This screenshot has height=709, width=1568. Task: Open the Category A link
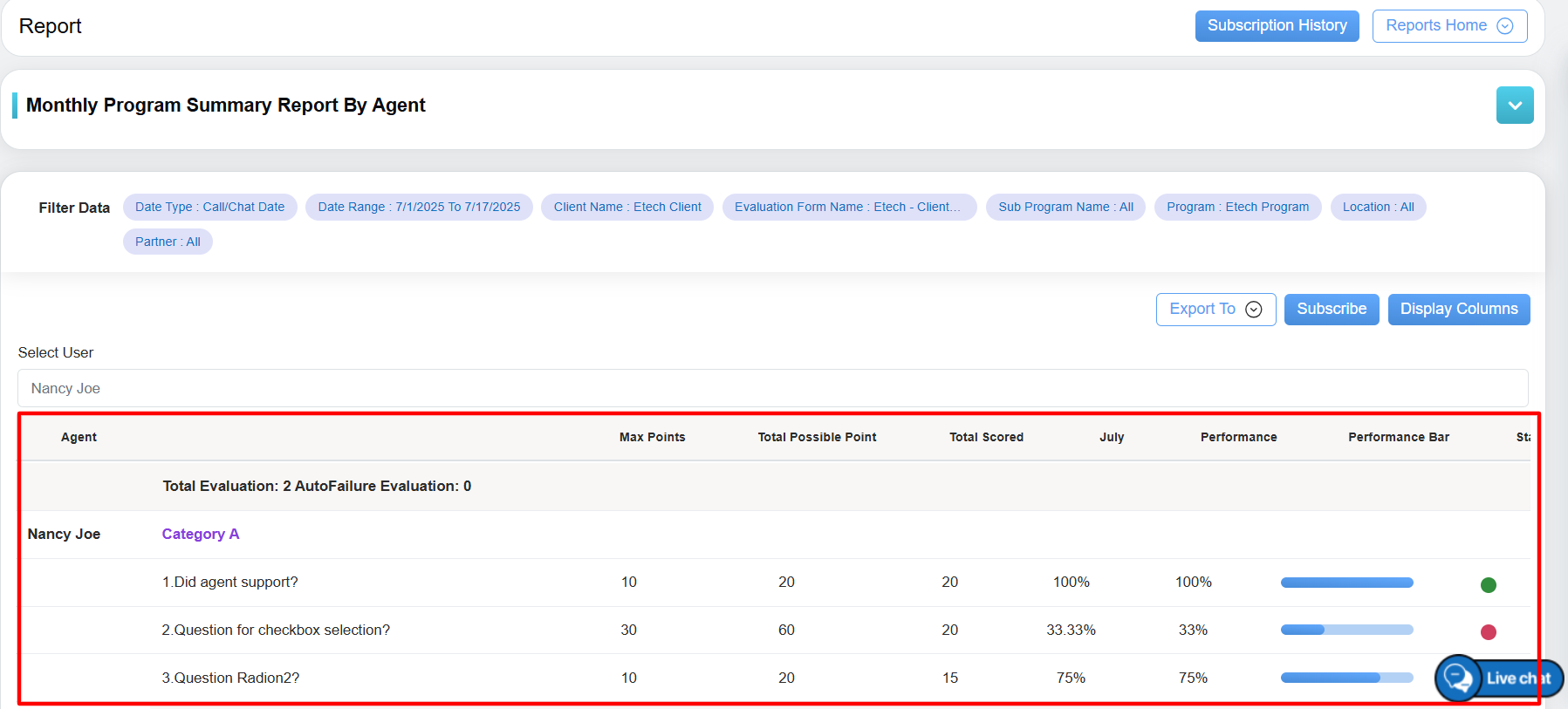click(x=200, y=535)
